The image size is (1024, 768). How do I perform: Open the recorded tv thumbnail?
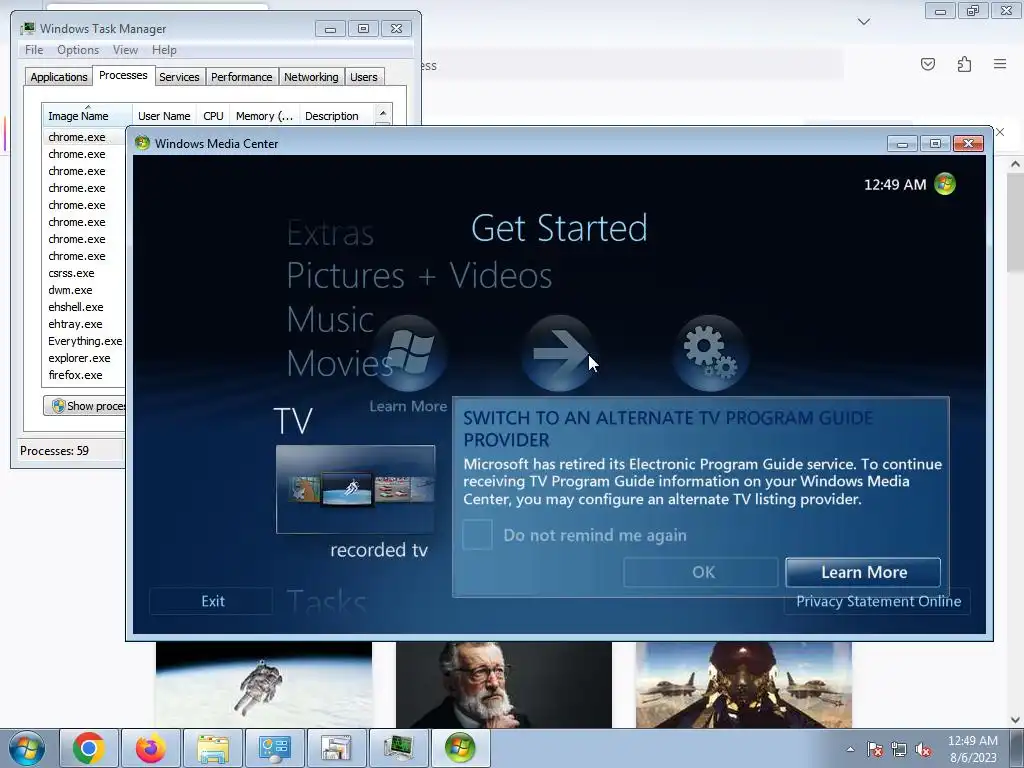point(356,489)
